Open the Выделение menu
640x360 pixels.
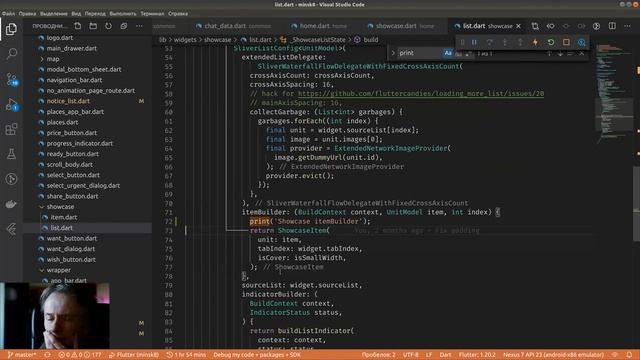coord(53,13)
